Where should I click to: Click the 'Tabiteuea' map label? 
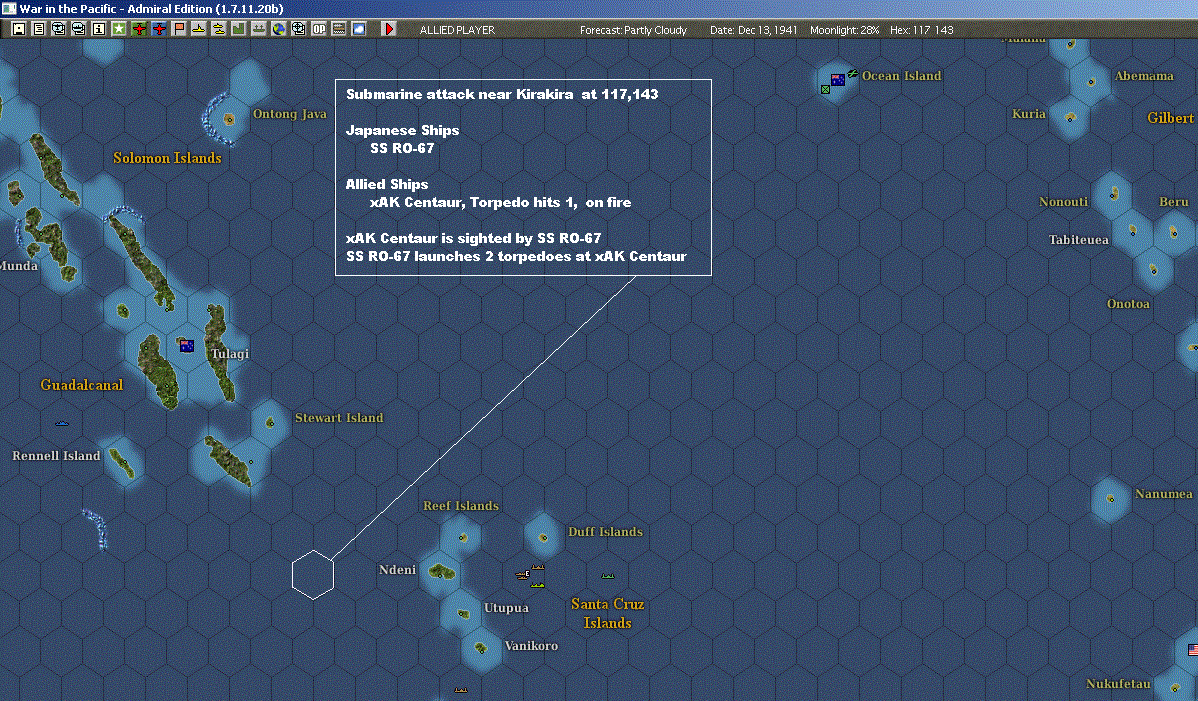click(1078, 240)
